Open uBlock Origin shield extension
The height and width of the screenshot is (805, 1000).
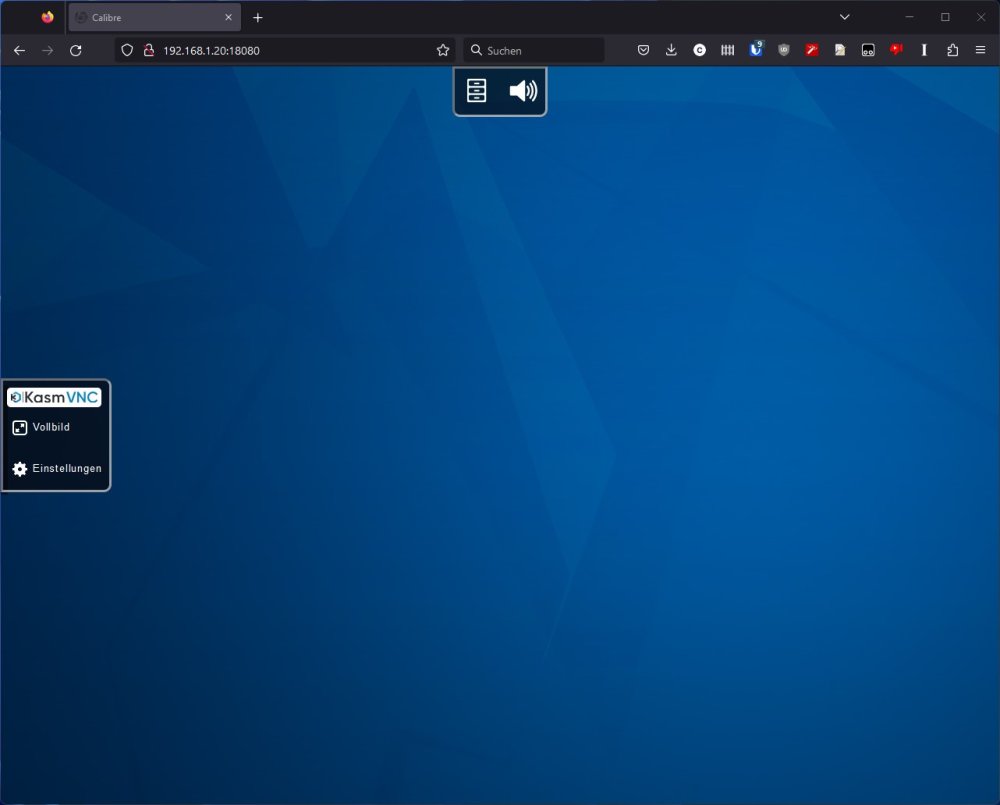pos(784,50)
